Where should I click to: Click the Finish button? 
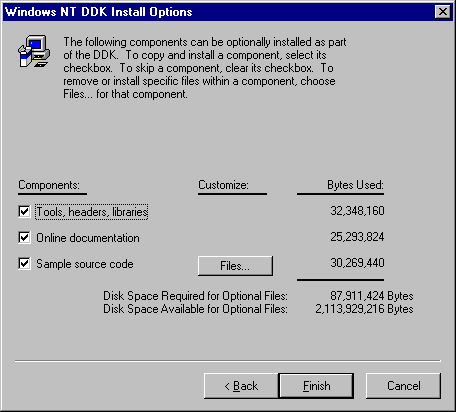(316, 386)
